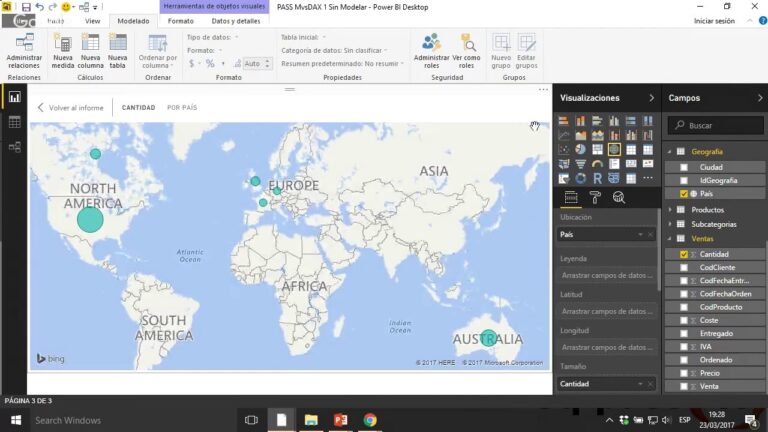Click Administrar roles button
This screenshot has height=432, width=768.
(x=432, y=51)
